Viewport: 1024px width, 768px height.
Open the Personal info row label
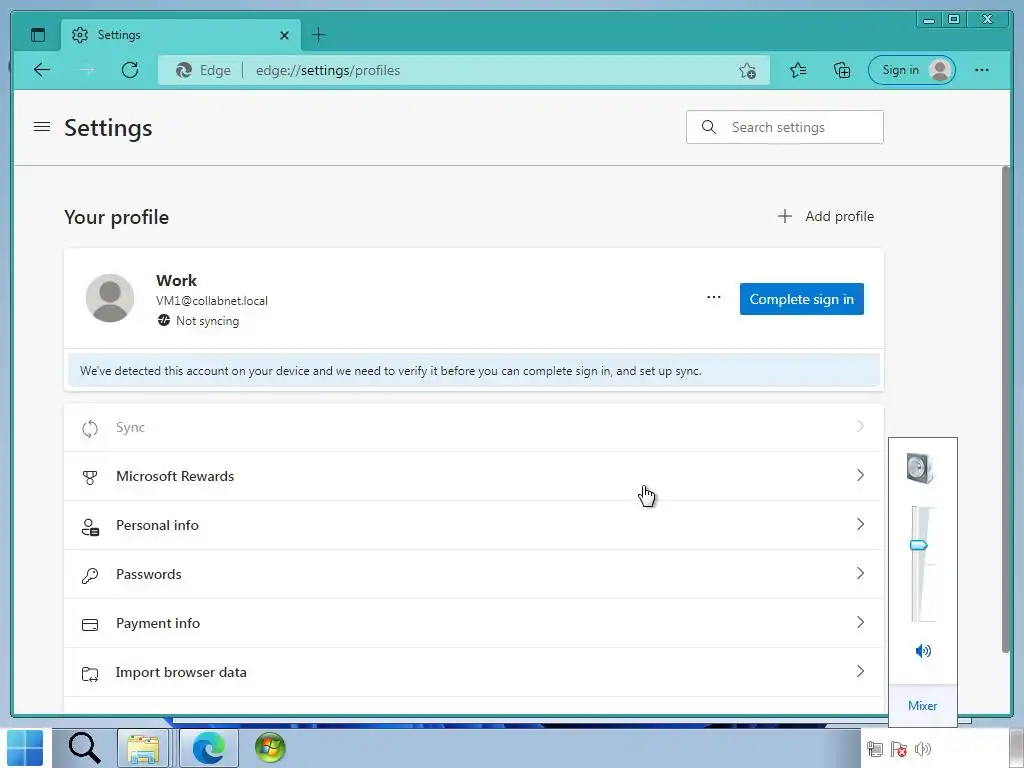coord(157,525)
